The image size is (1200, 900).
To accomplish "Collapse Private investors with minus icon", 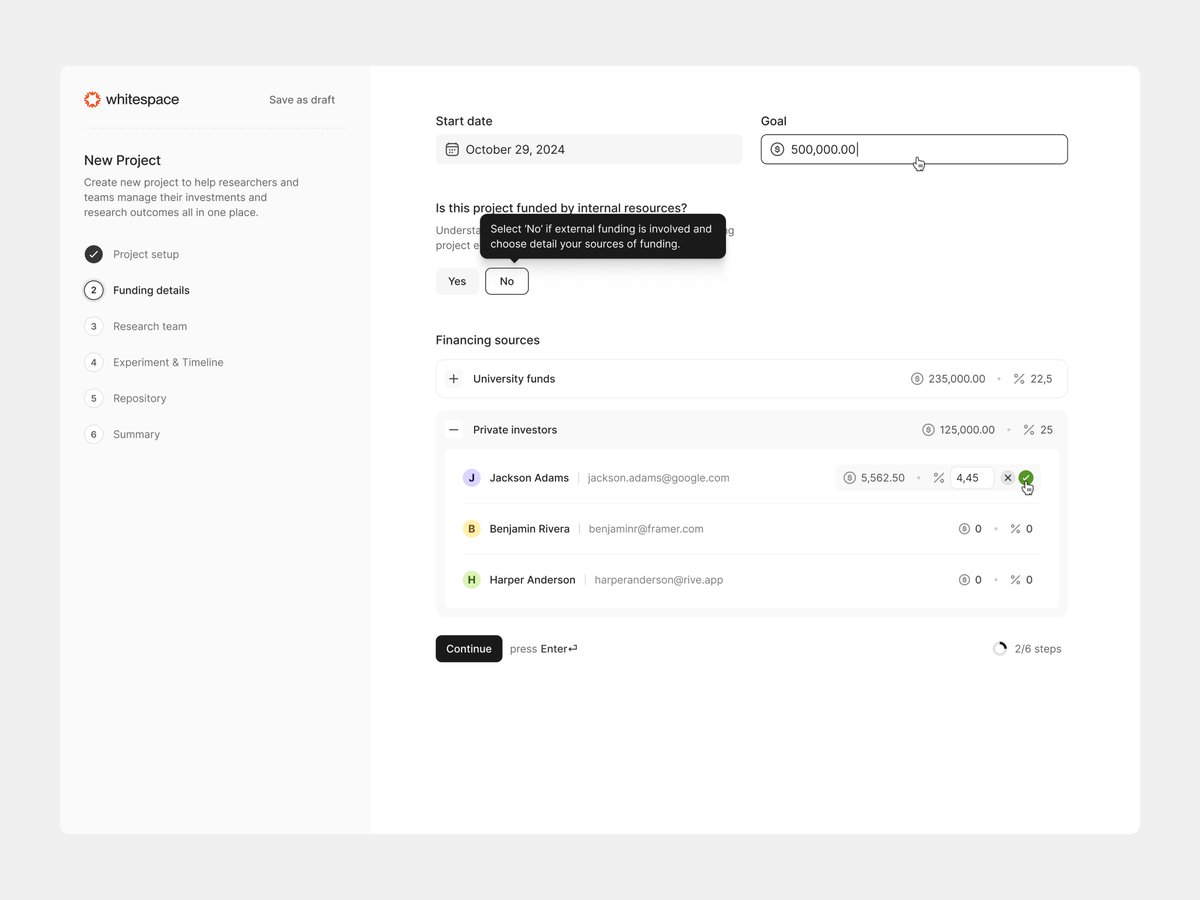I will 454,430.
